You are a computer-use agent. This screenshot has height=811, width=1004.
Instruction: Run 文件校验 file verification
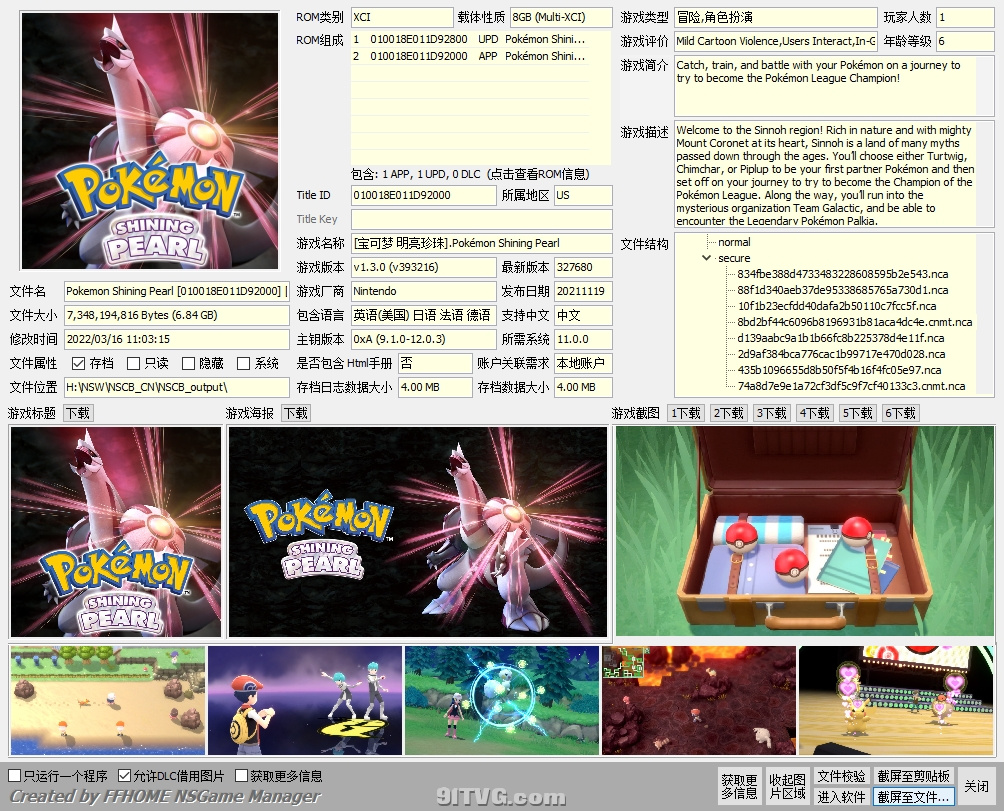pos(841,776)
